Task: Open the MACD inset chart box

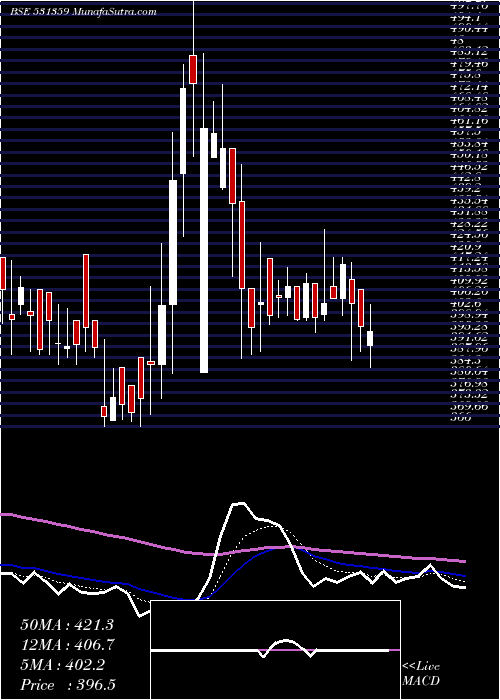Action: 276,650
